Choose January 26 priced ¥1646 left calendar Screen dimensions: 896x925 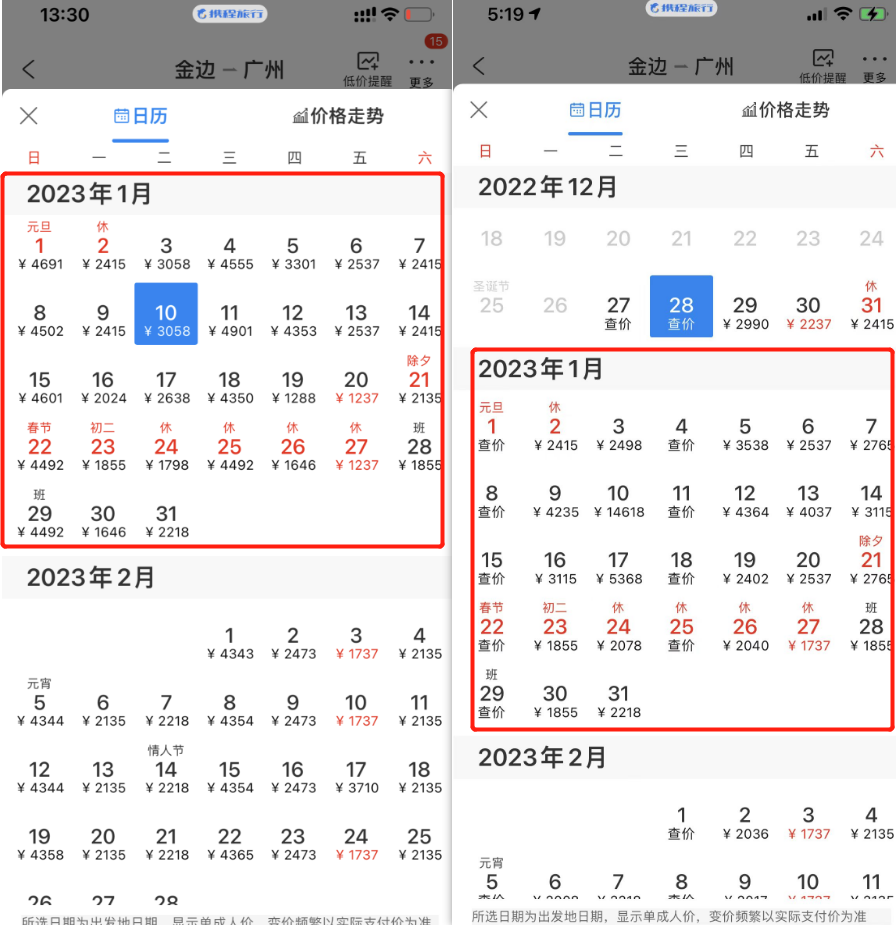tap(293, 448)
